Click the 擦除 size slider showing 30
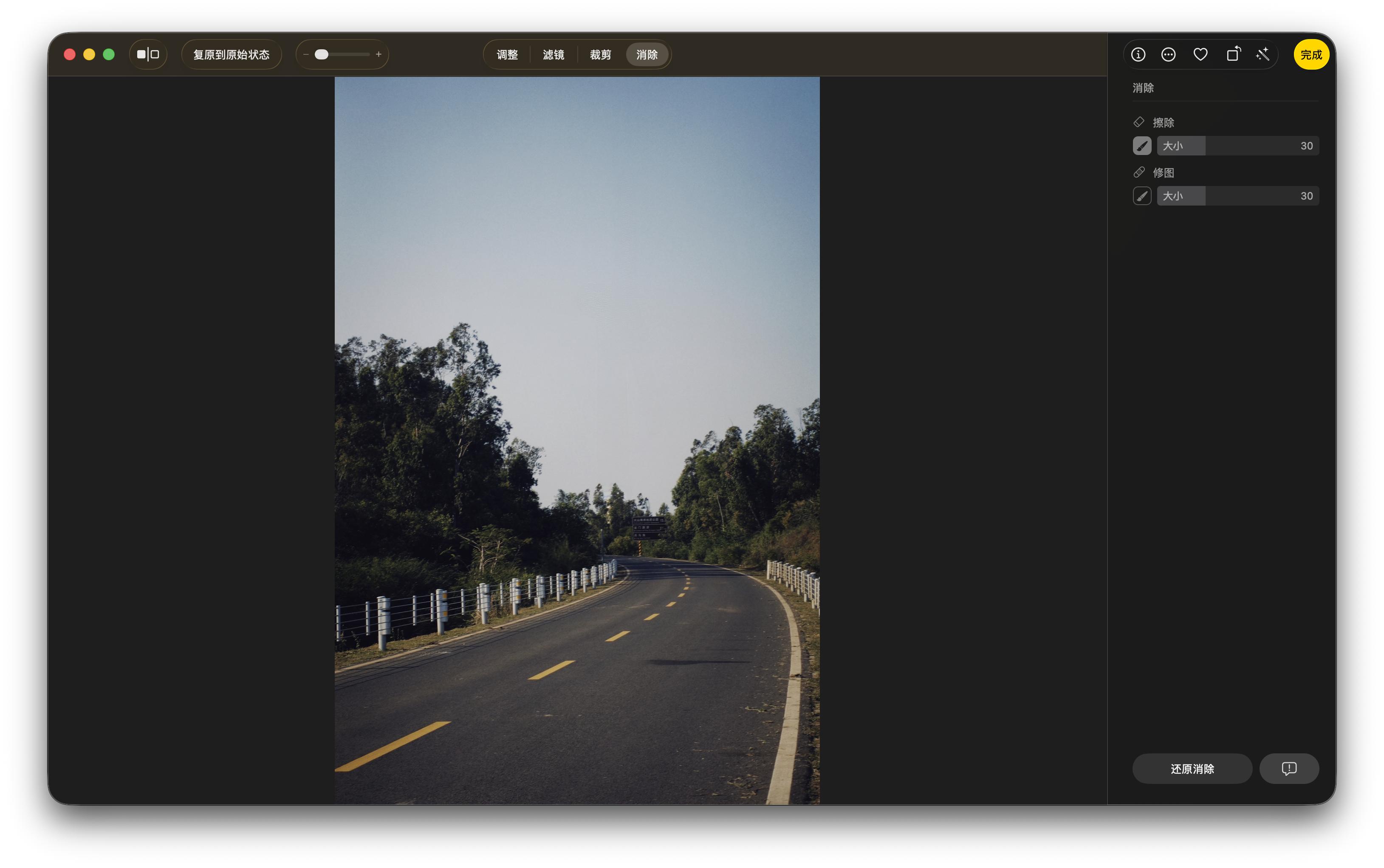The width and height of the screenshot is (1384, 868). (1237, 146)
